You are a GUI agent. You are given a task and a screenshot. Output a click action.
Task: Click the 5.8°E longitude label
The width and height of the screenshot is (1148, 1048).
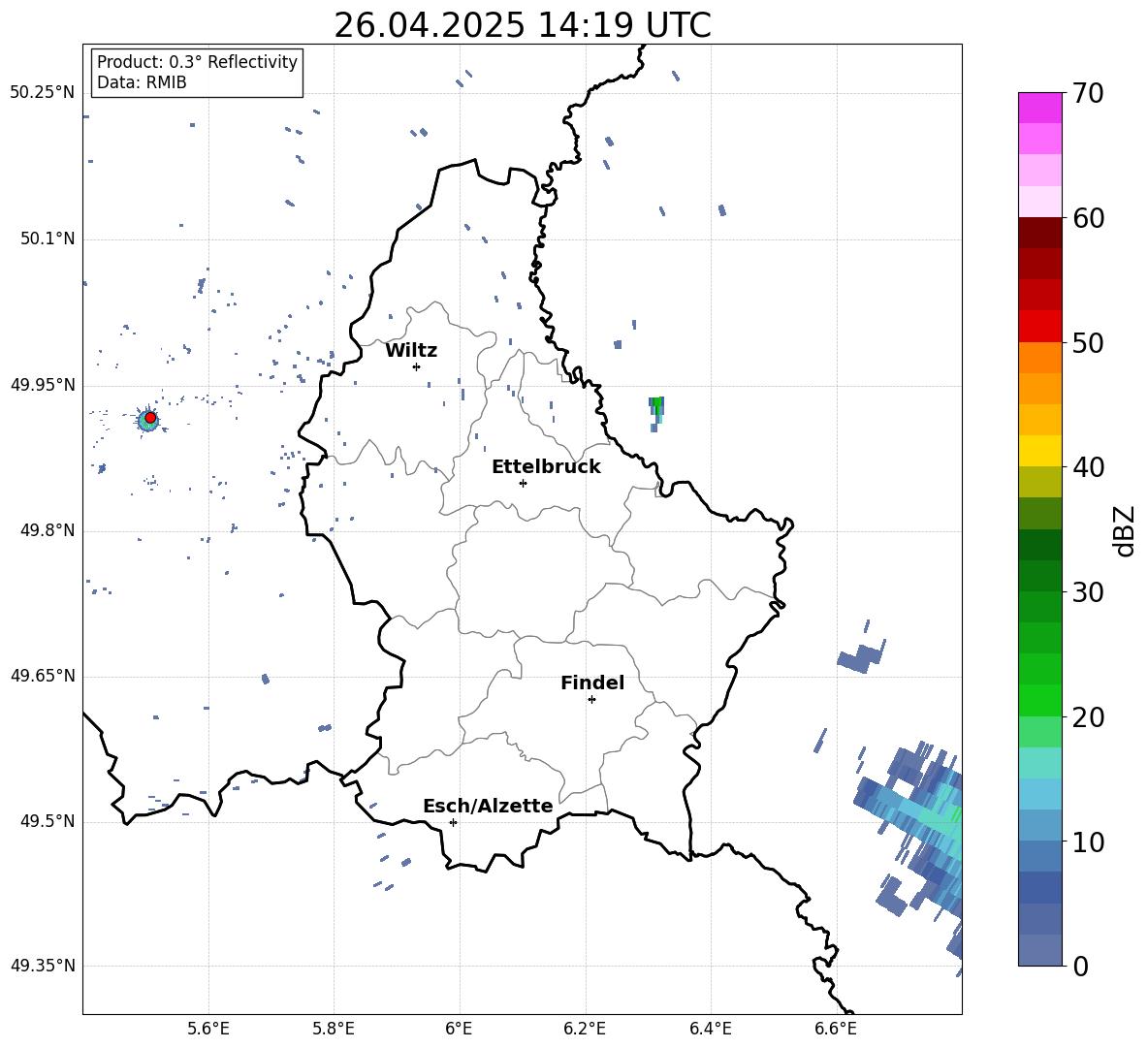[x=334, y=1029]
